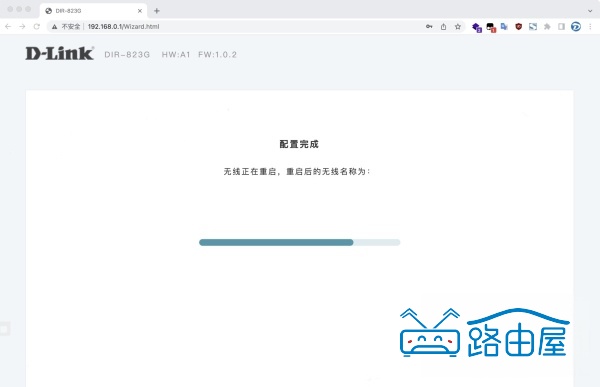
Task: Open the red shield extension icon
Action: (x=518, y=26)
